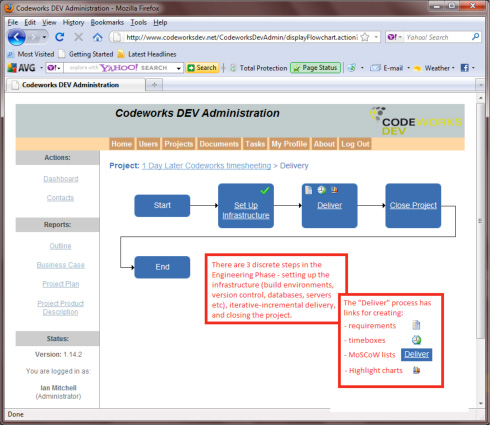Open My Profile page
The width and height of the screenshot is (493, 425).
289,144
